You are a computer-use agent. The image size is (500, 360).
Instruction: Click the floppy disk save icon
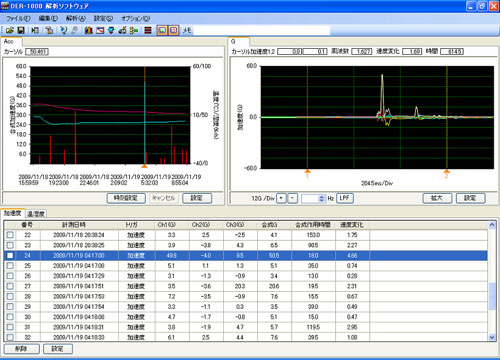pos(21,30)
